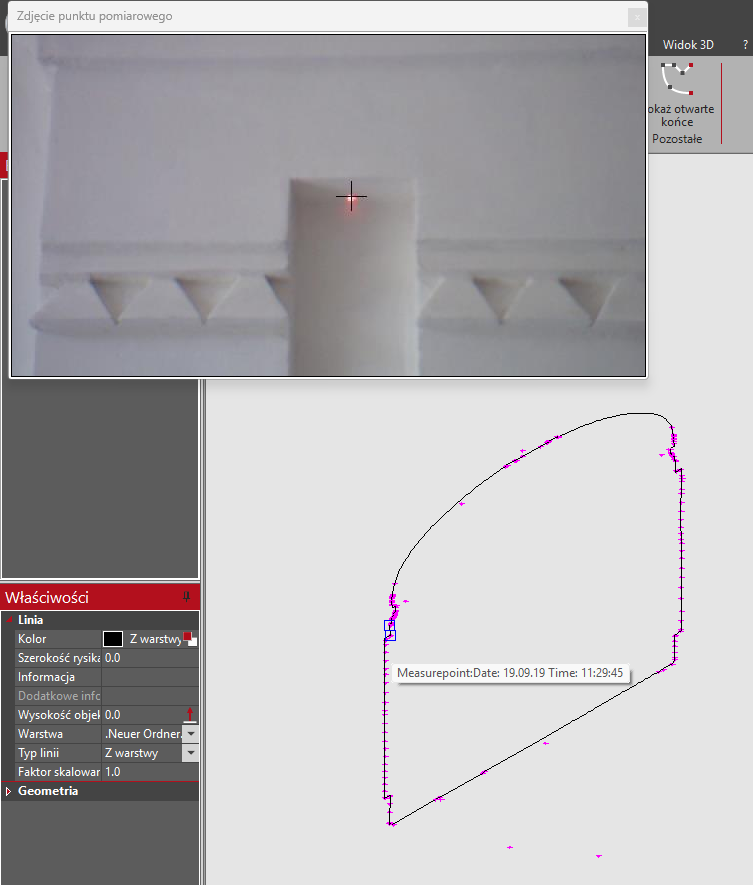This screenshot has height=885, width=753.
Task: Open the Warstwa dropdown list
Action: (x=190, y=733)
